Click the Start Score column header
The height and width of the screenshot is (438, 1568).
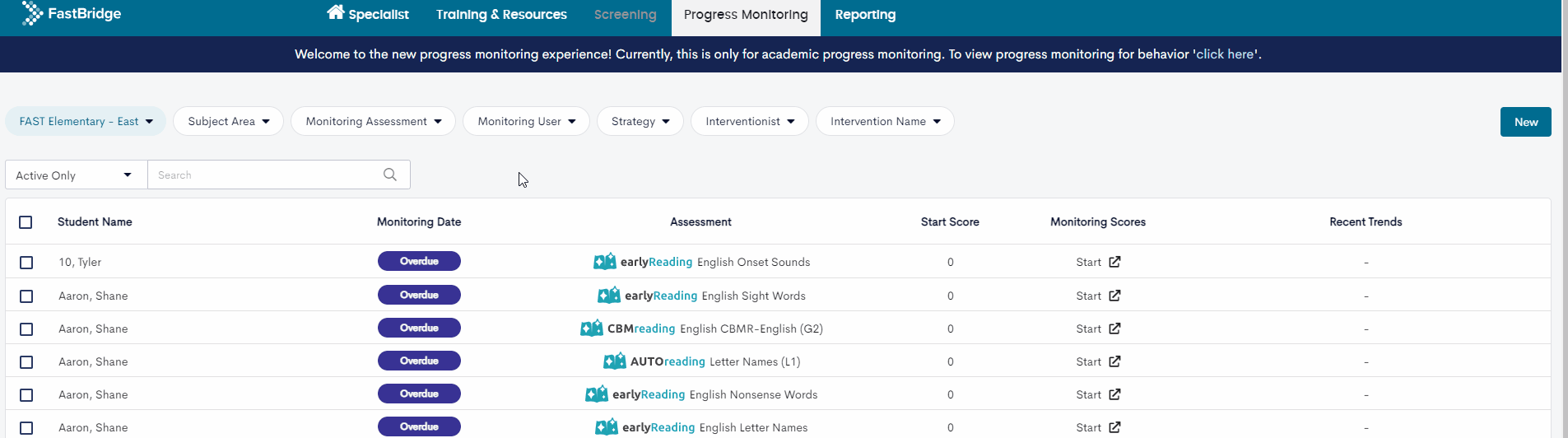pos(950,222)
